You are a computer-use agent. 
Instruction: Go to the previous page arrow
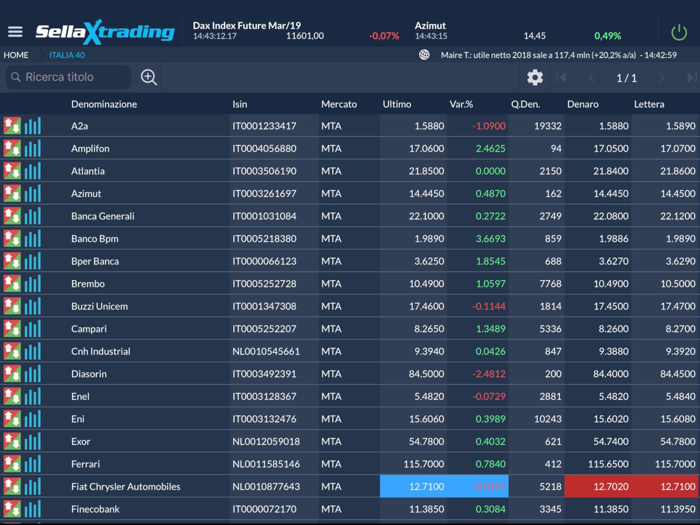(591, 78)
